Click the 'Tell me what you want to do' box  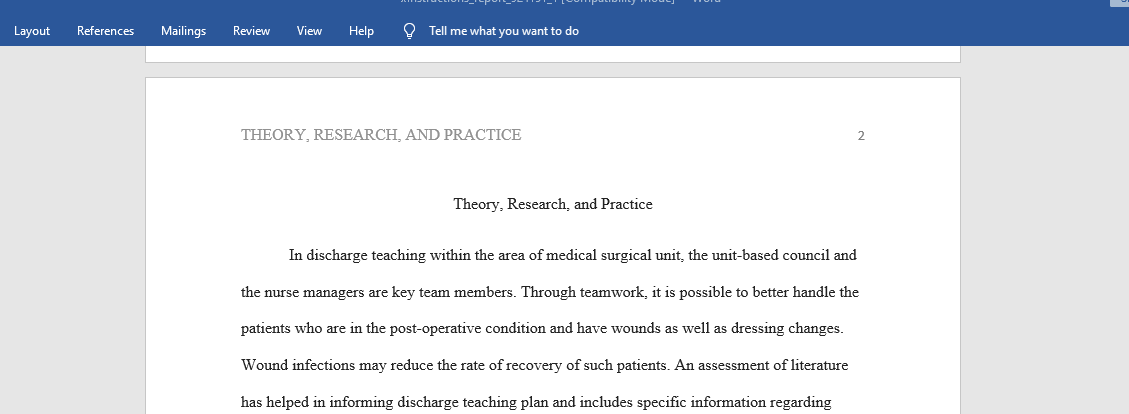pos(504,31)
